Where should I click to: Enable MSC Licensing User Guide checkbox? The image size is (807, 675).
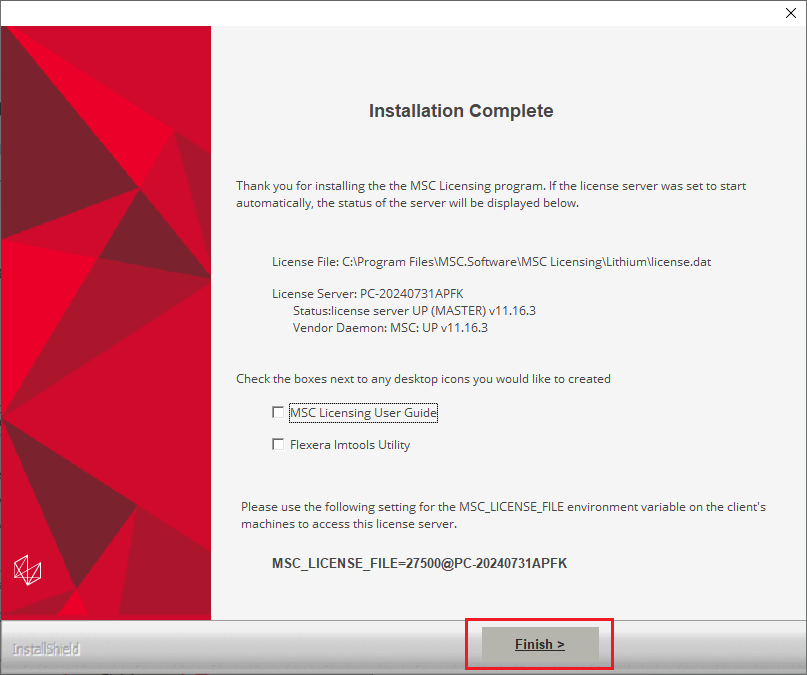278,412
